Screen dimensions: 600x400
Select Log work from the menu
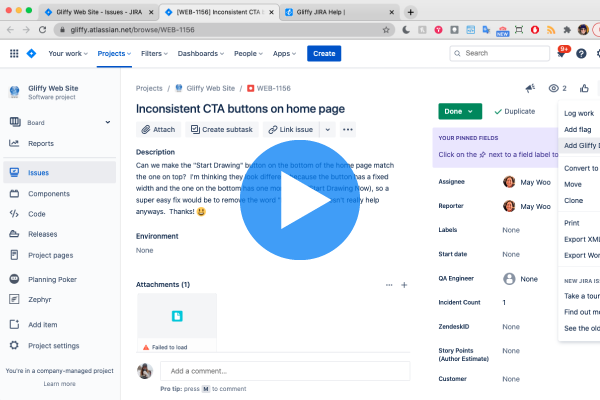pyautogui.click(x=579, y=113)
